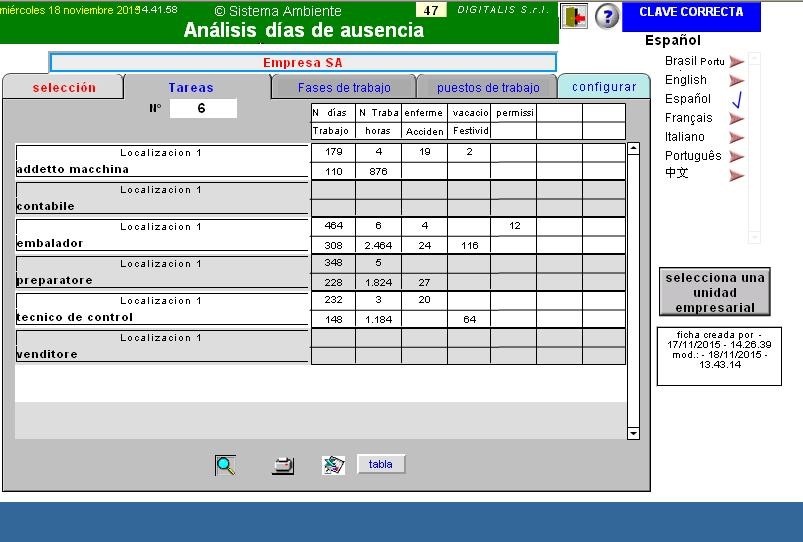Switch to the selección tab
The image size is (803, 542).
pyautogui.click(x=64, y=88)
